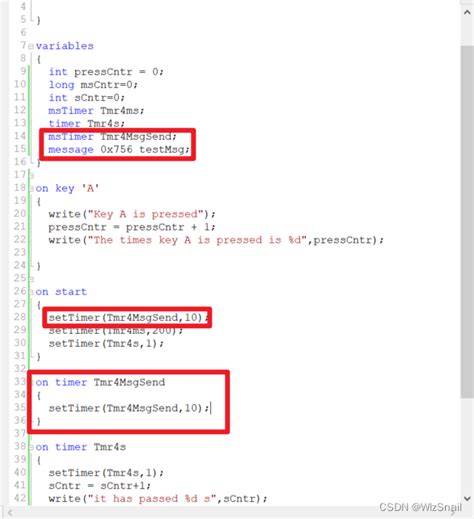Place cursor on the message 0x756 testMsg line
The image size is (474, 519).
click(x=119, y=149)
